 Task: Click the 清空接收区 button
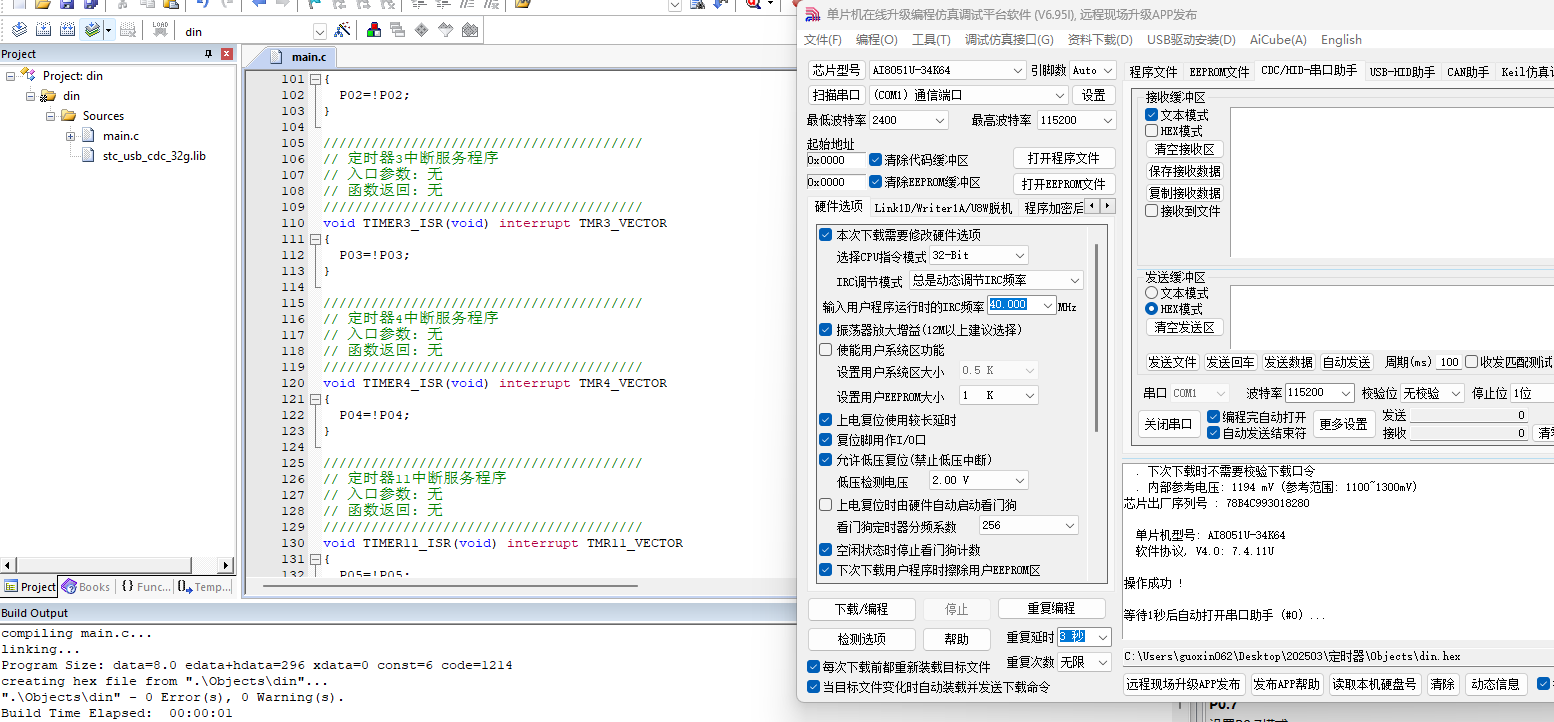(x=1183, y=150)
